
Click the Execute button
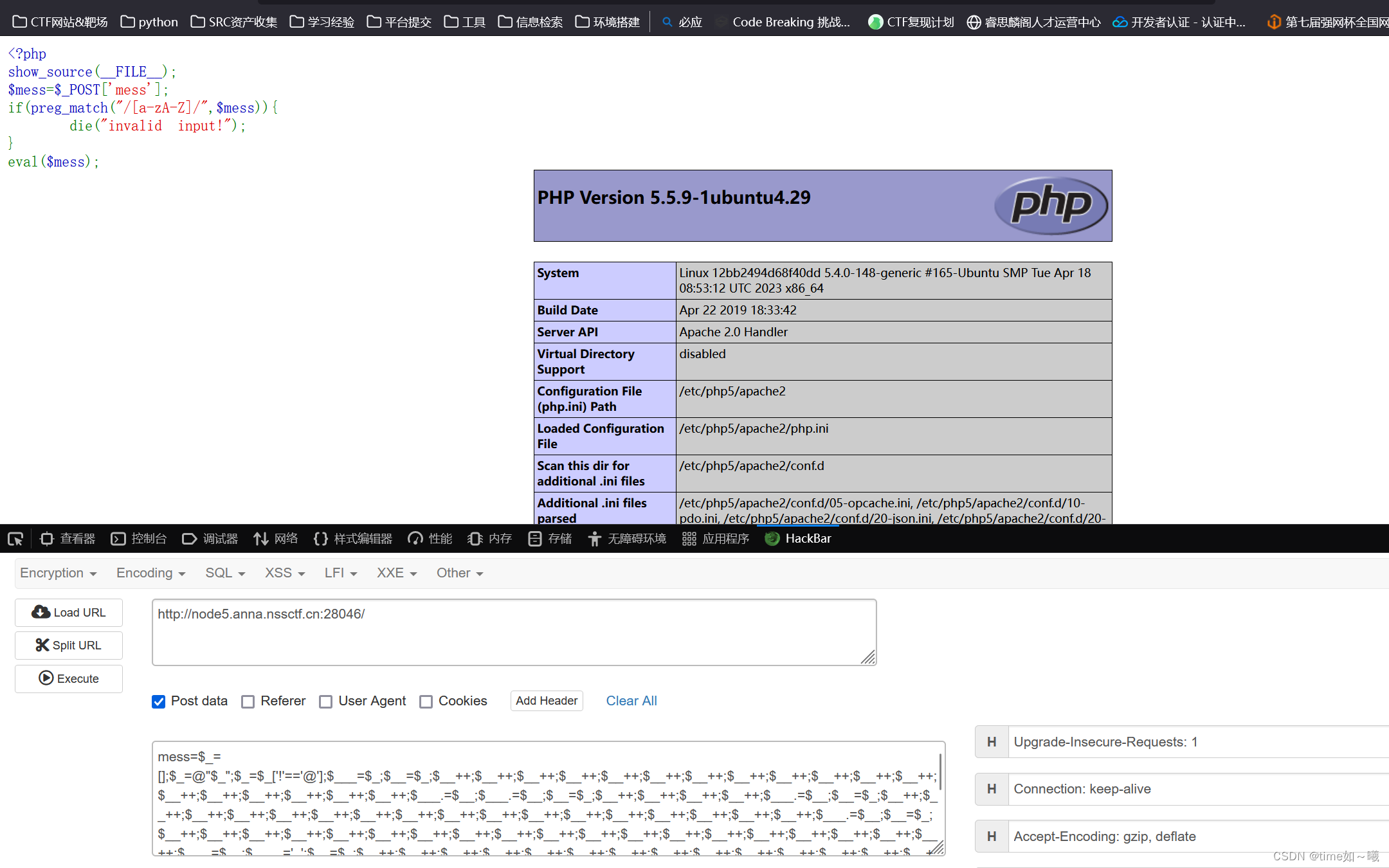[69, 679]
